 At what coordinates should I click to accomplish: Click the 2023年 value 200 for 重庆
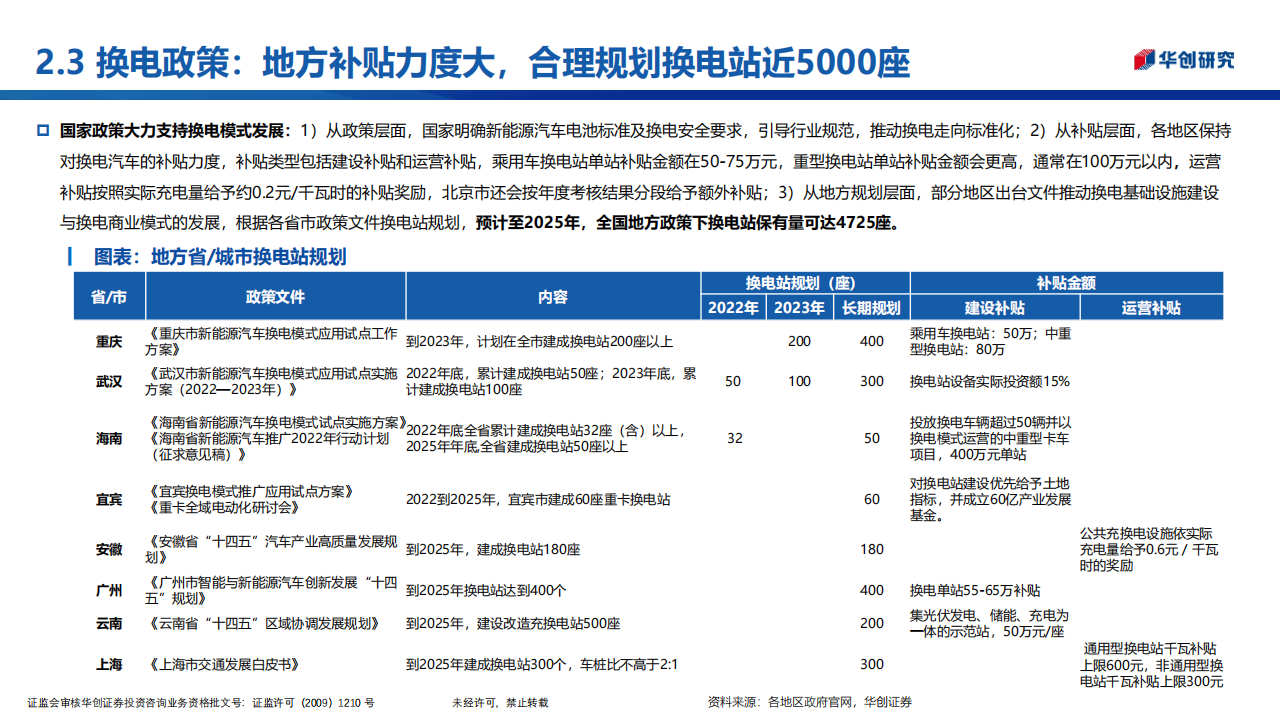pyautogui.click(x=799, y=341)
